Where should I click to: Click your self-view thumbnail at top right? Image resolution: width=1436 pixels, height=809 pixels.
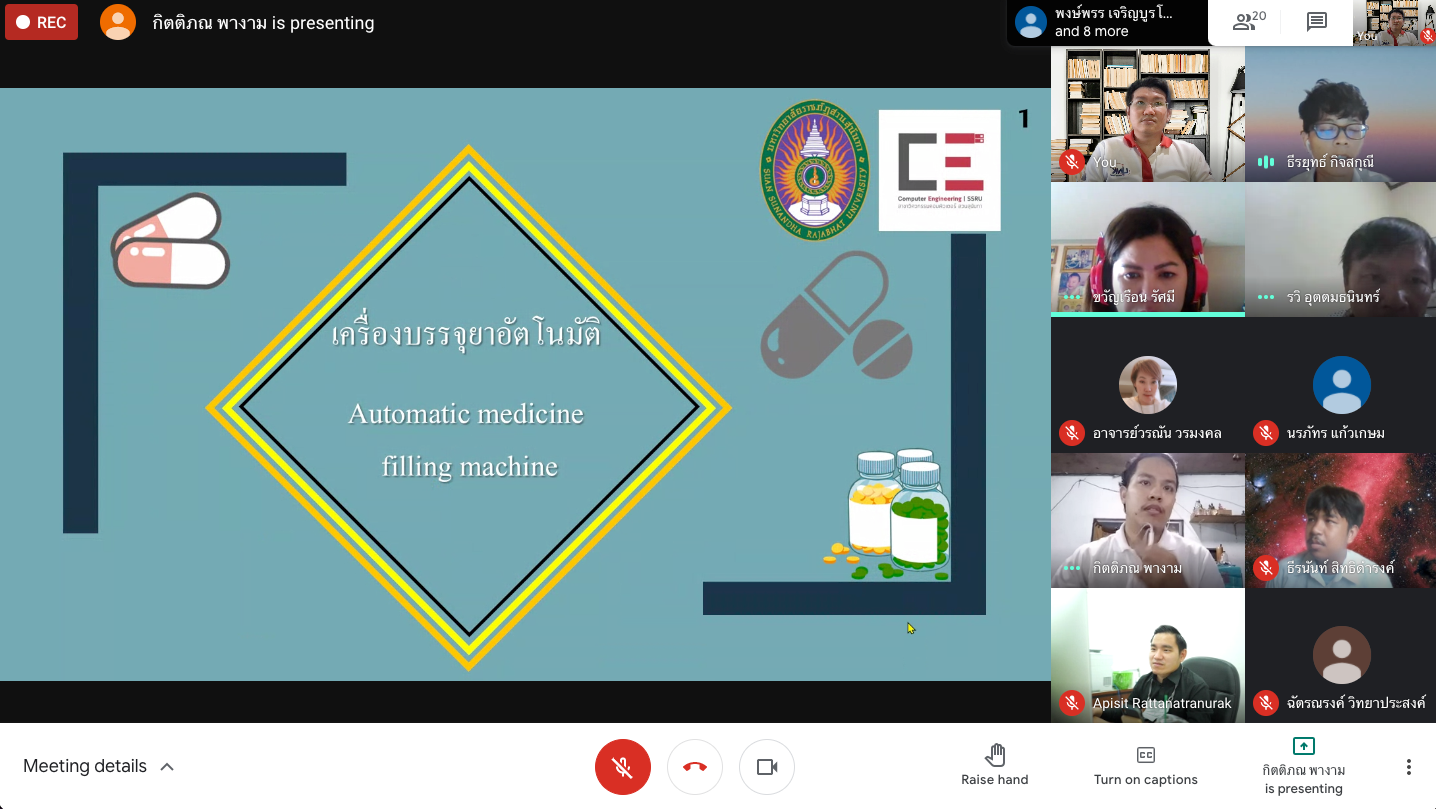point(1393,22)
